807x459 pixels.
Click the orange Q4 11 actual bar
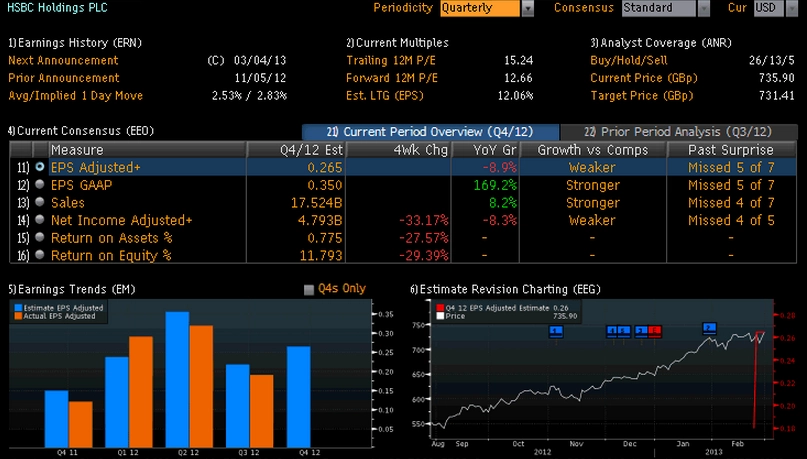(81, 425)
